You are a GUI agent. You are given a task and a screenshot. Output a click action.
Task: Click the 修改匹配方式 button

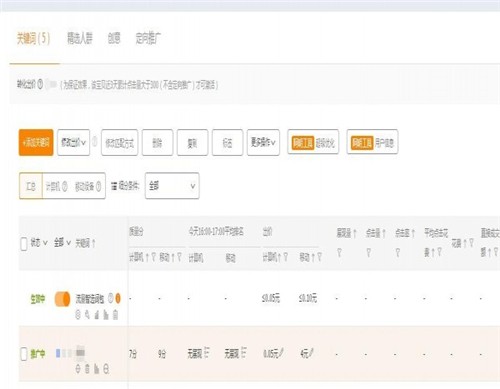(119, 143)
